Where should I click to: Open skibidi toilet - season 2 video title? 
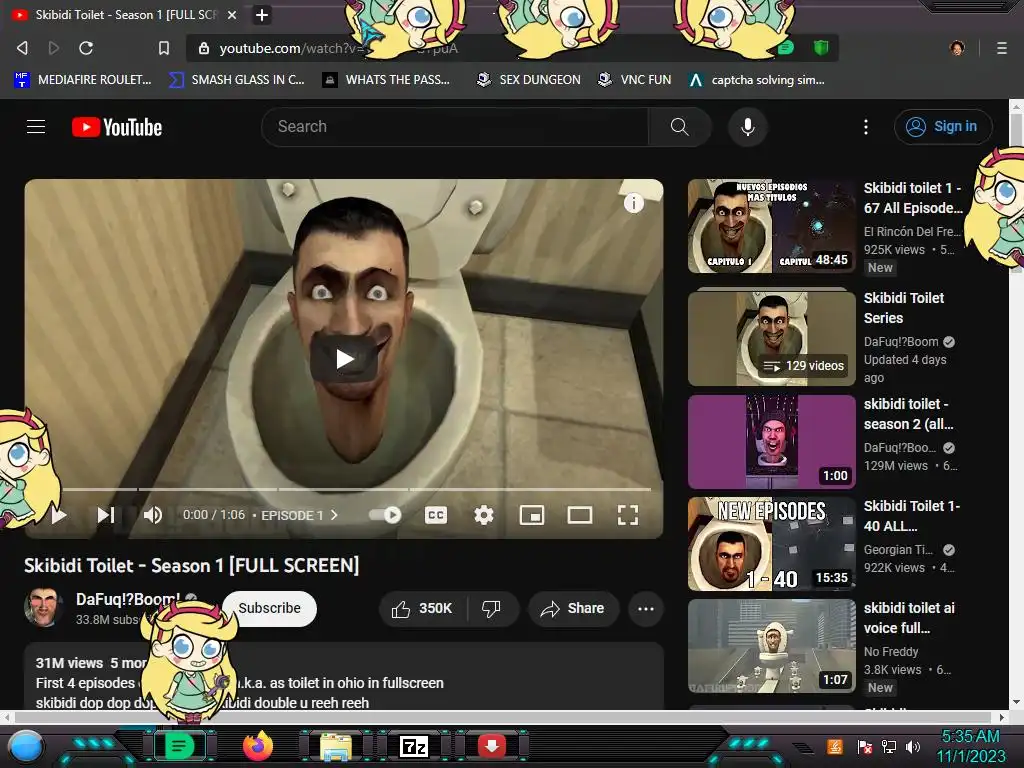(908, 414)
